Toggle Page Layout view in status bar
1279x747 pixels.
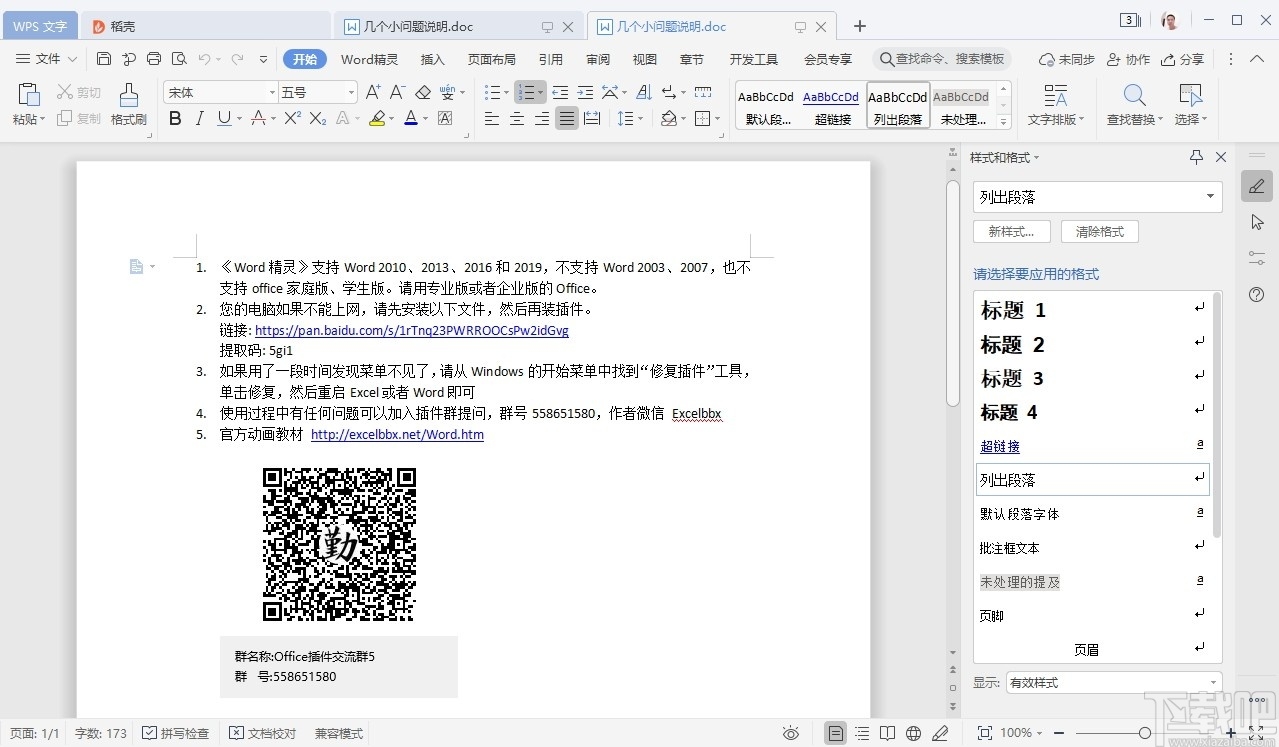pyautogui.click(x=835, y=733)
